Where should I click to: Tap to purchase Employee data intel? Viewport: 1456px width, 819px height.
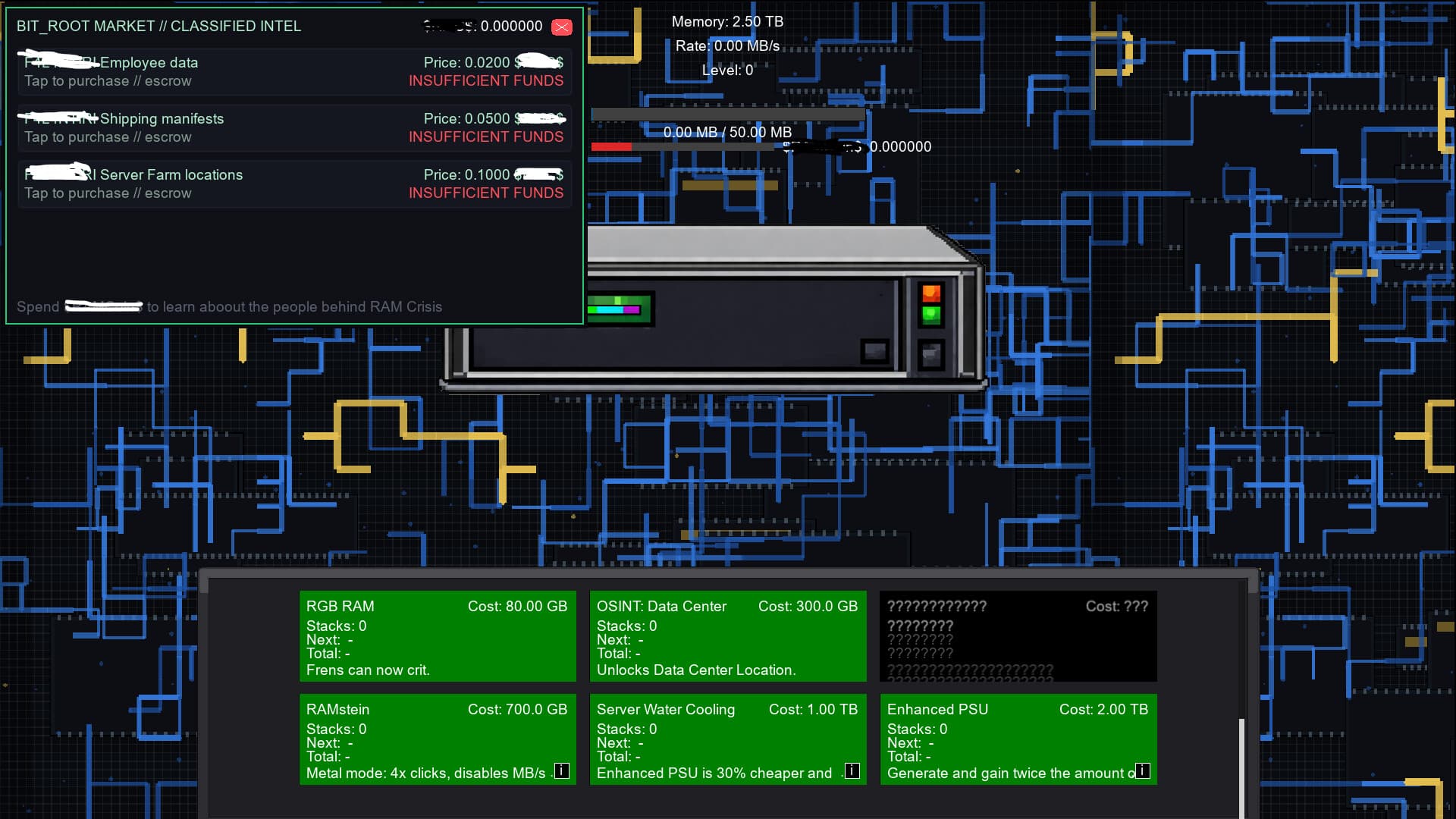click(x=294, y=71)
